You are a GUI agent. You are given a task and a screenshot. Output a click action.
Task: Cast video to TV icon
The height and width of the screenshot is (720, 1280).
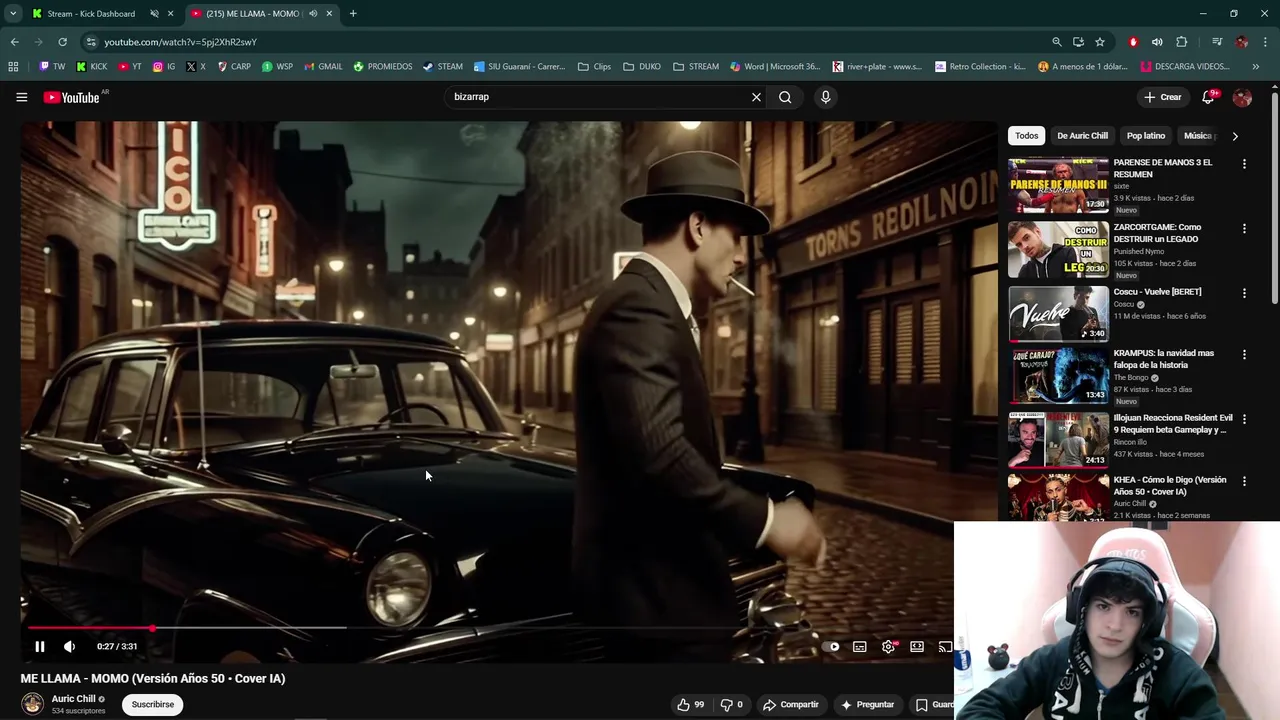[x=944, y=646]
